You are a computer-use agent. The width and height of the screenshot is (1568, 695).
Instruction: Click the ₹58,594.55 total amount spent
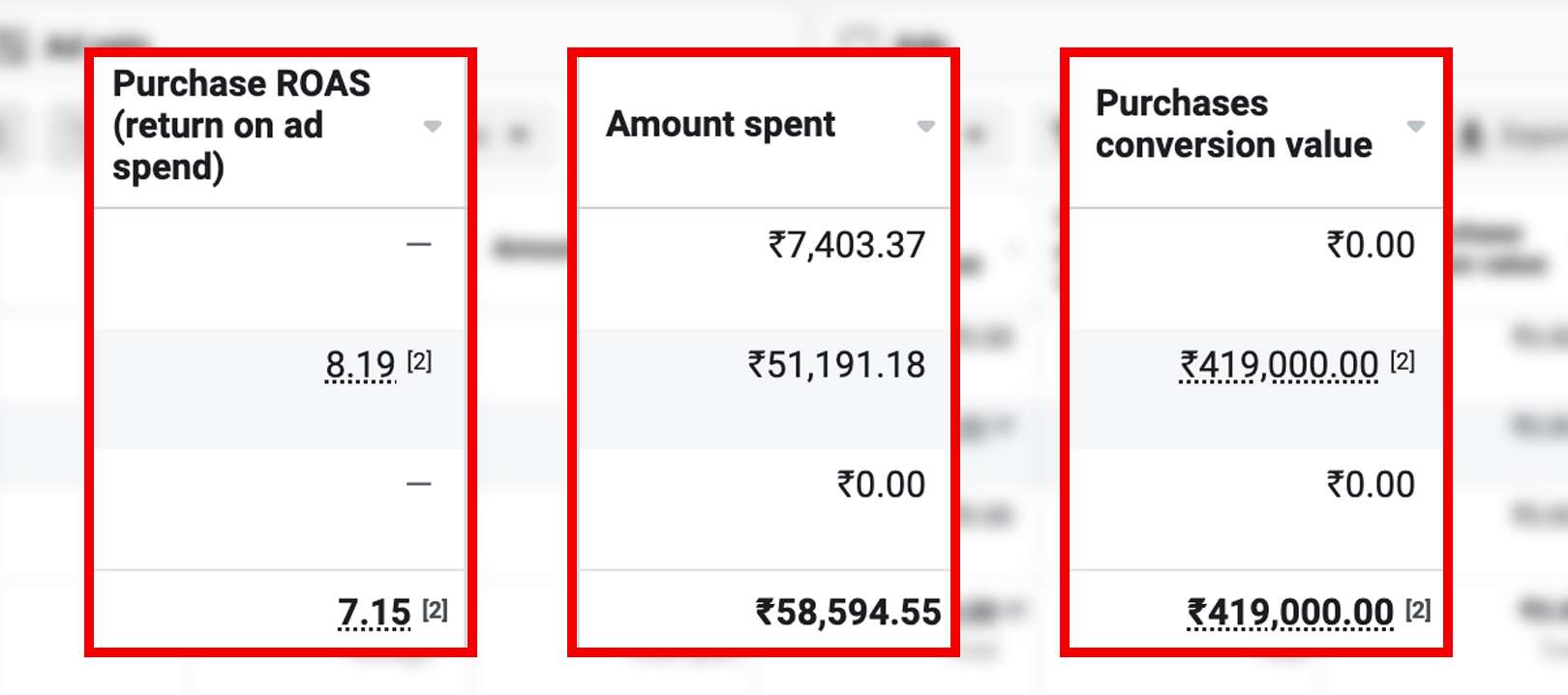tap(848, 612)
